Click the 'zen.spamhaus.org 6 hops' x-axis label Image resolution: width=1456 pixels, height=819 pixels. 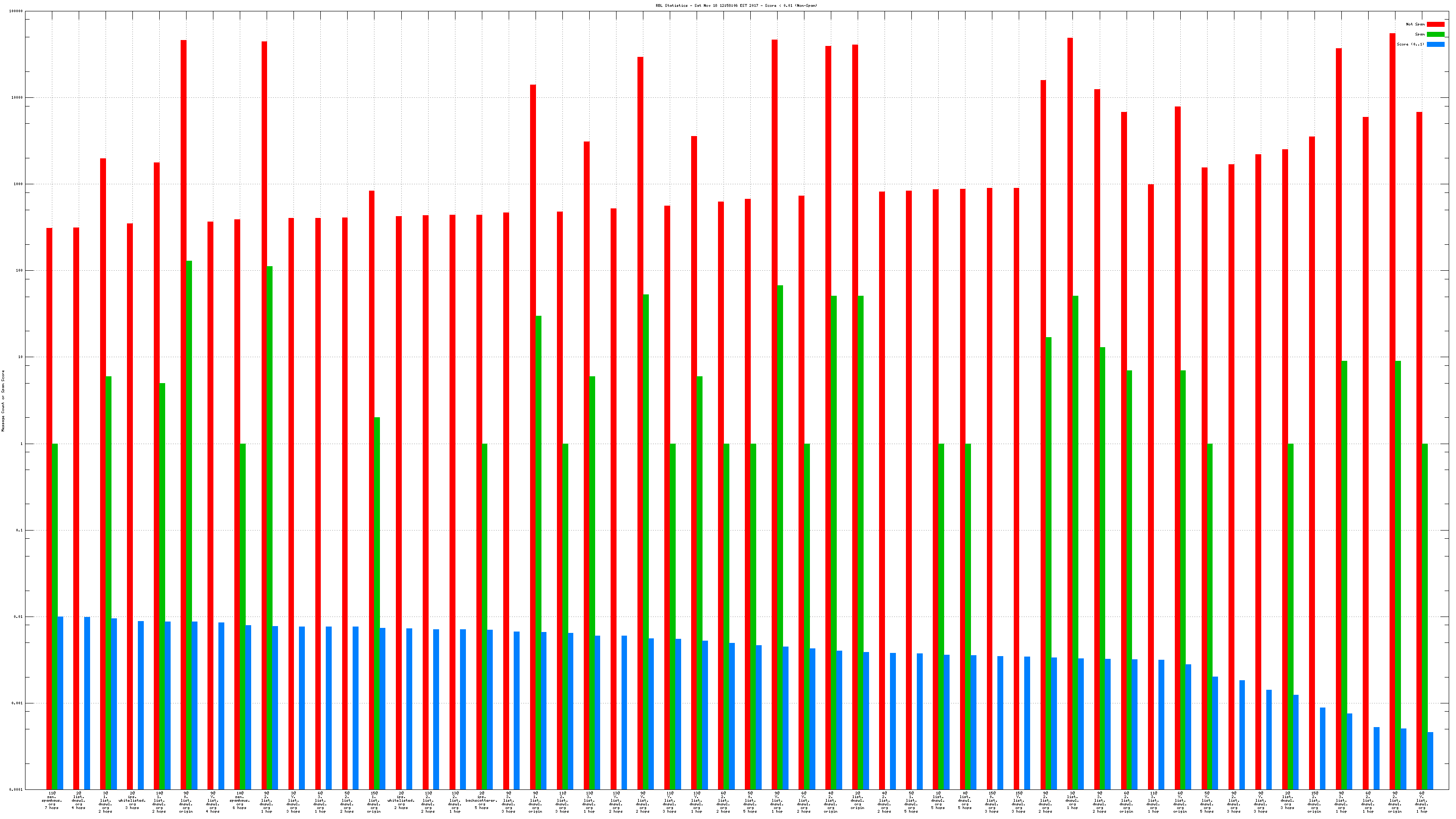[240, 800]
